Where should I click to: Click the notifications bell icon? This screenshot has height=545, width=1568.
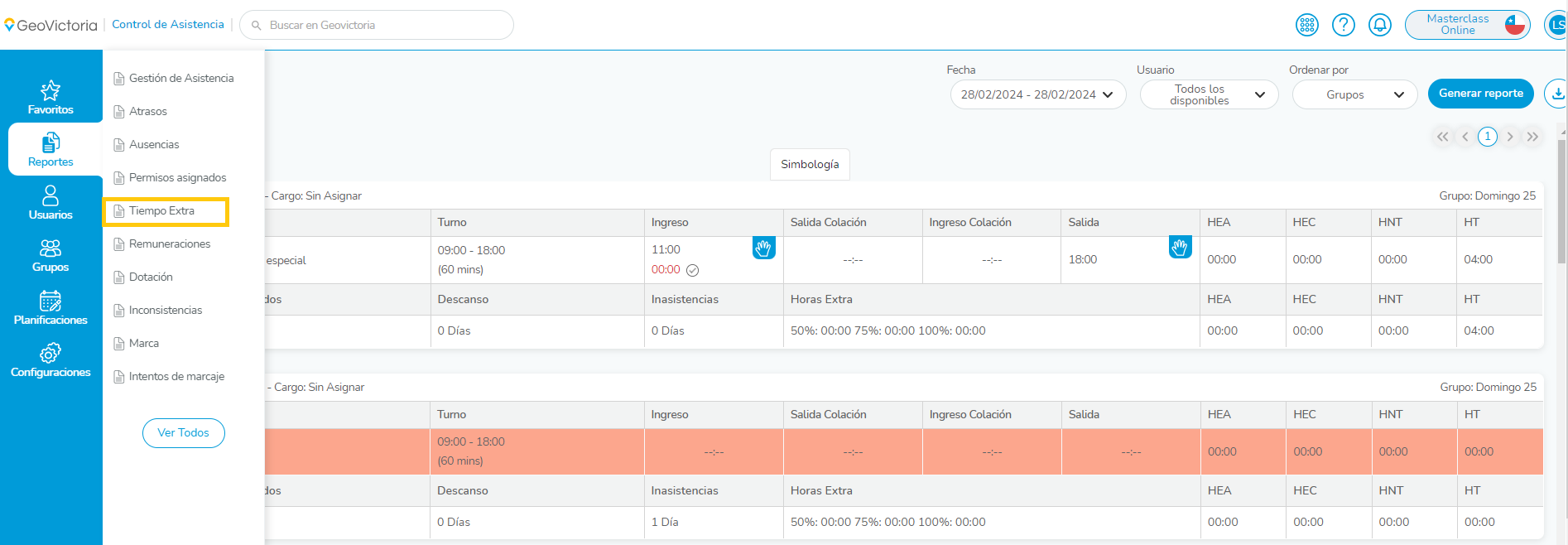(x=1379, y=25)
